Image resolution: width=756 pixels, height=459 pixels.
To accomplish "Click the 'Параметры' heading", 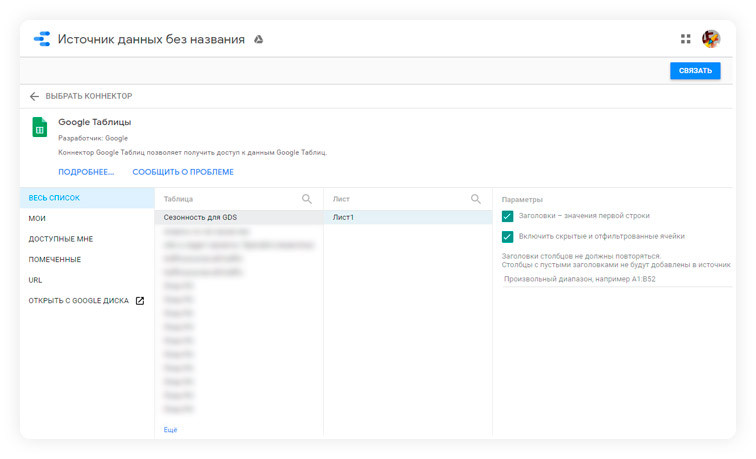I will 522,200.
